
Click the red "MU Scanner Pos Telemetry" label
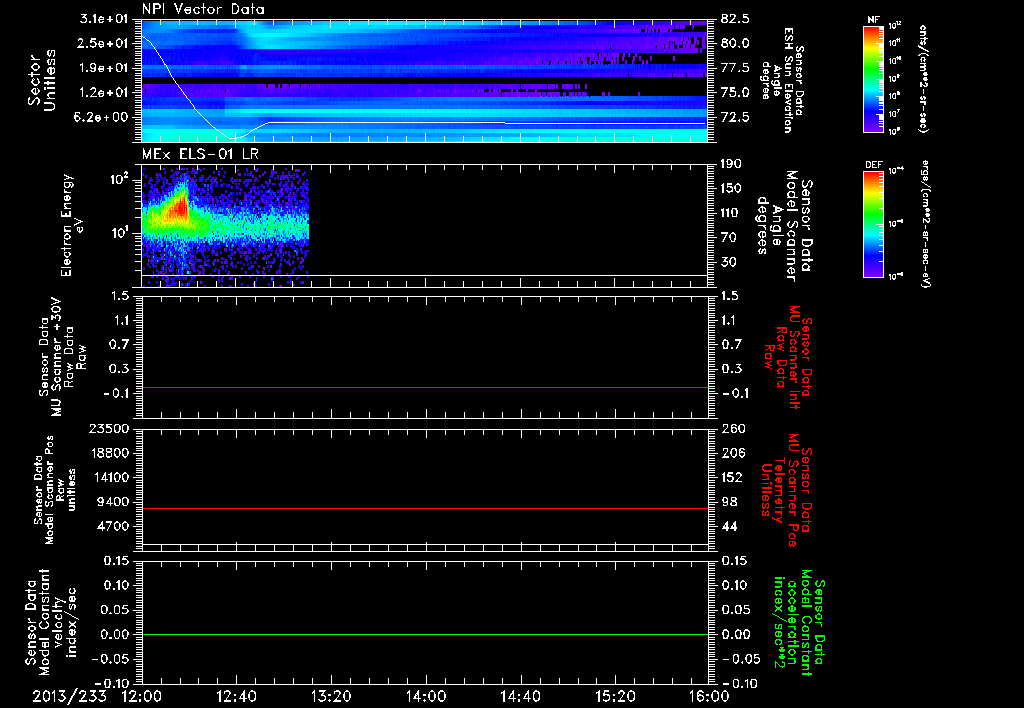coord(786,490)
